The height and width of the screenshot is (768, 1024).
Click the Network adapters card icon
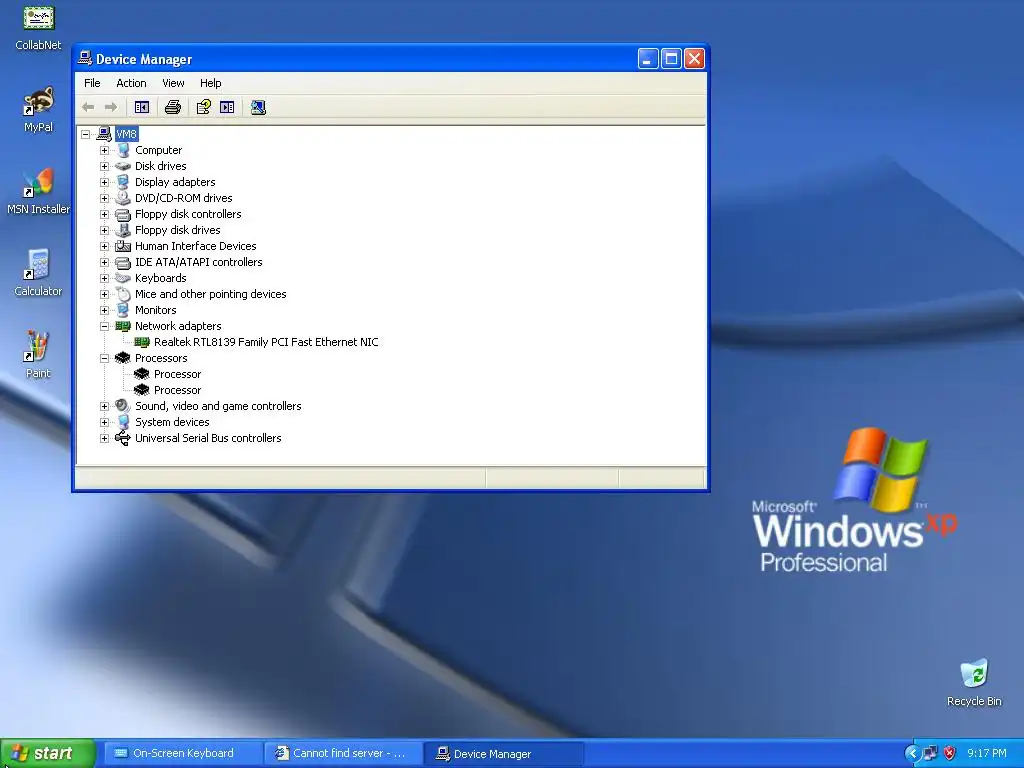point(123,326)
